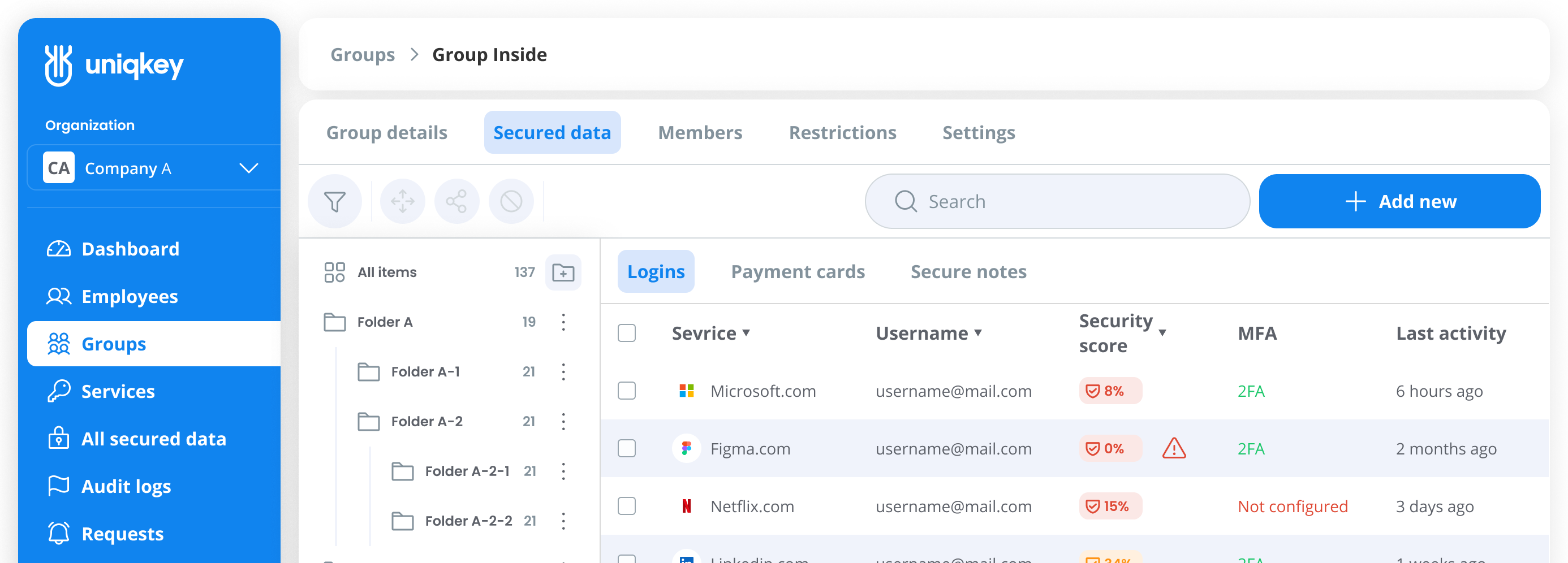Toggle the select-all checkbox in header
This screenshot has height=563, width=1568.
(x=626, y=333)
